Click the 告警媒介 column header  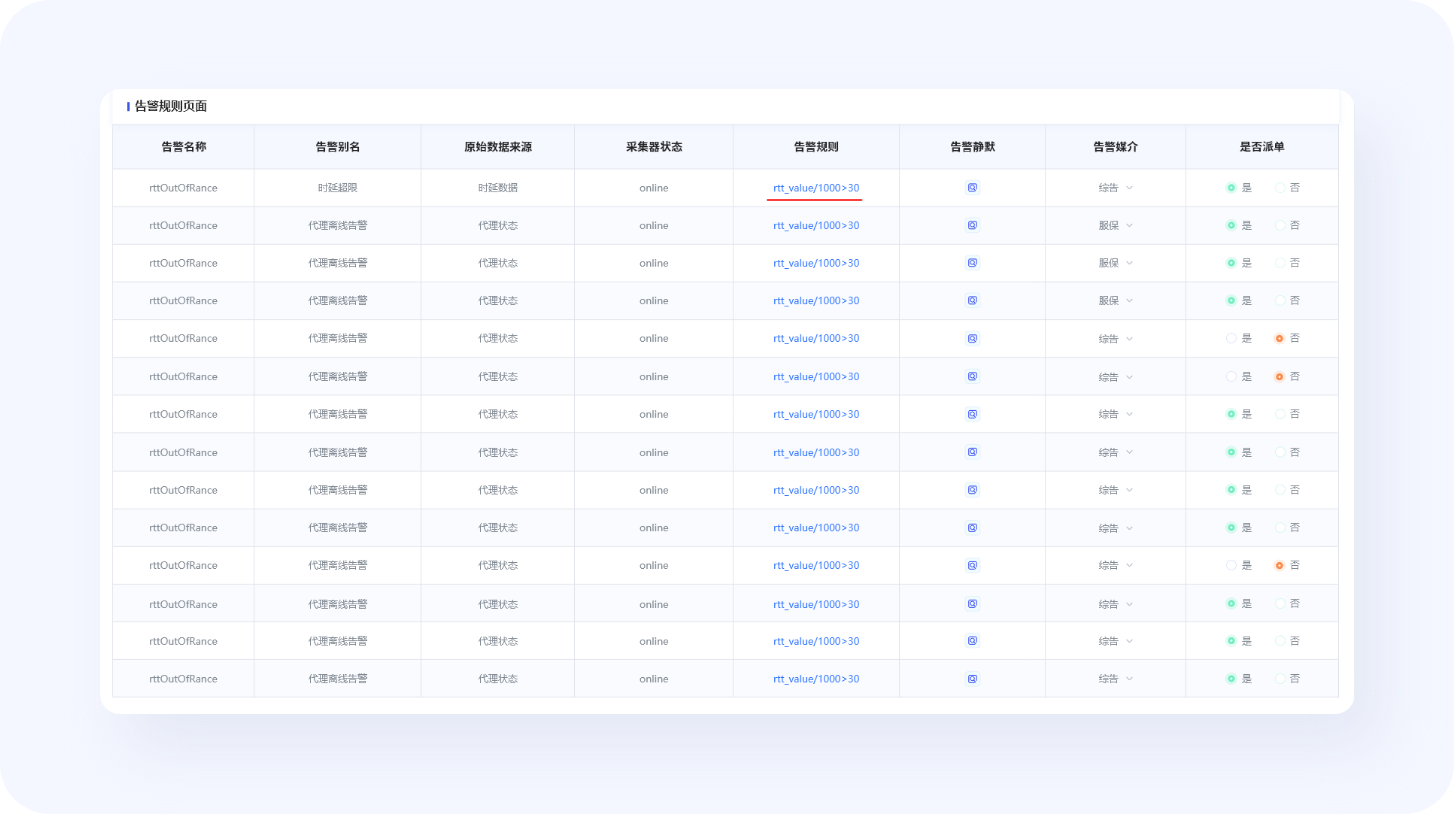click(1116, 146)
